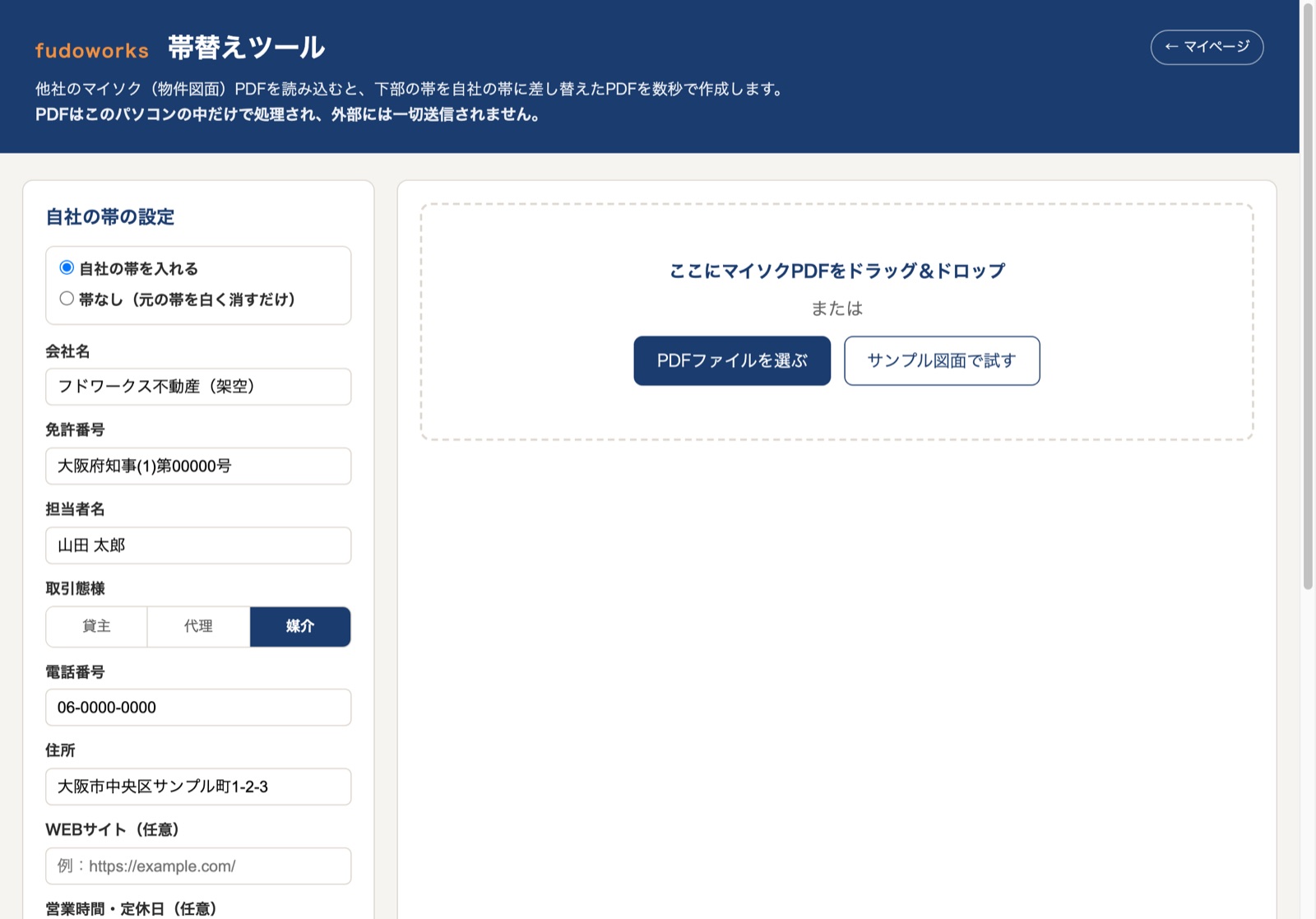The width and height of the screenshot is (1316, 919).
Task: Click the page vertical scrollbar
Action: (x=1308, y=296)
